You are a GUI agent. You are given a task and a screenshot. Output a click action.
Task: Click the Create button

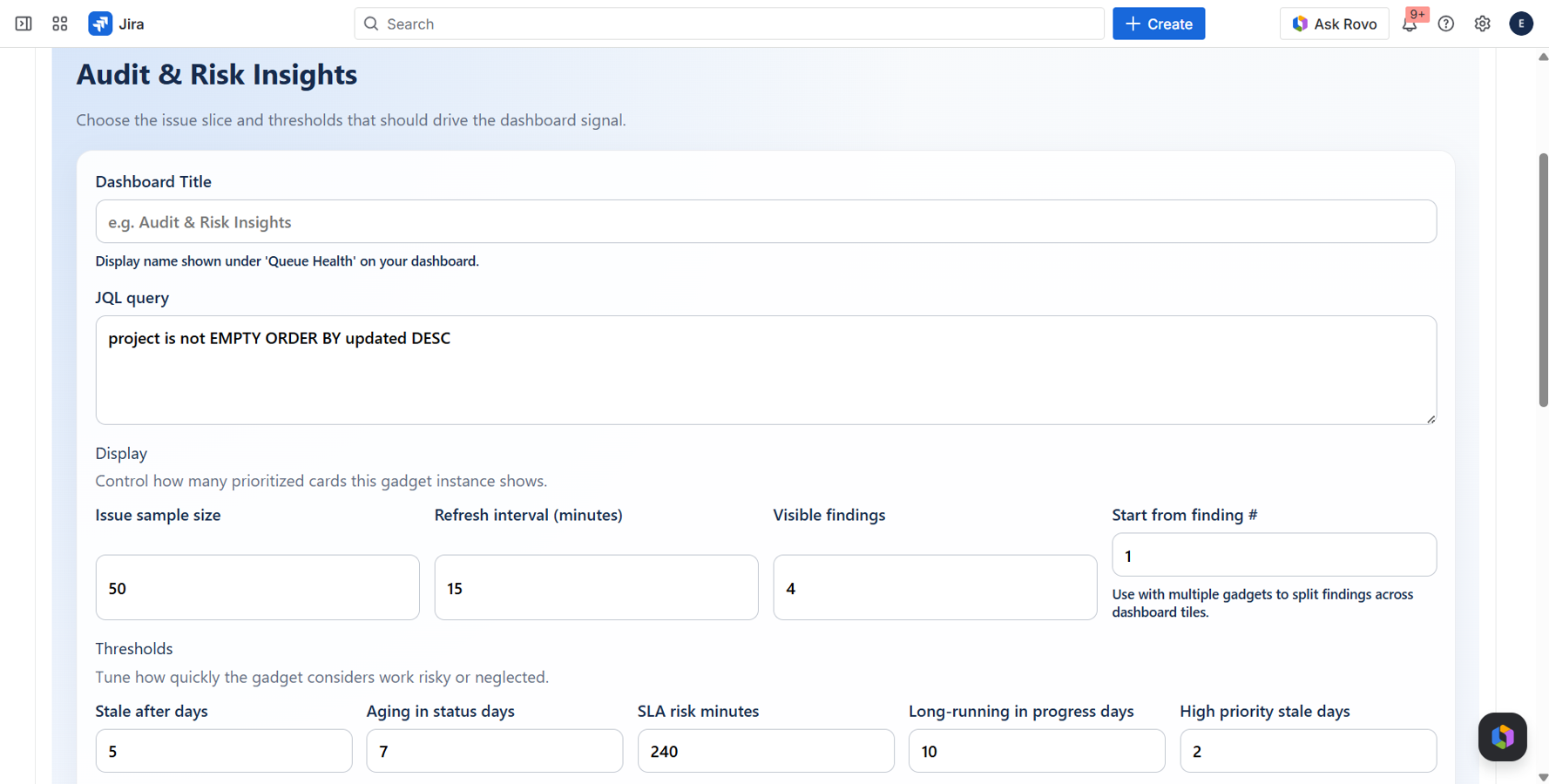[x=1158, y=24]
